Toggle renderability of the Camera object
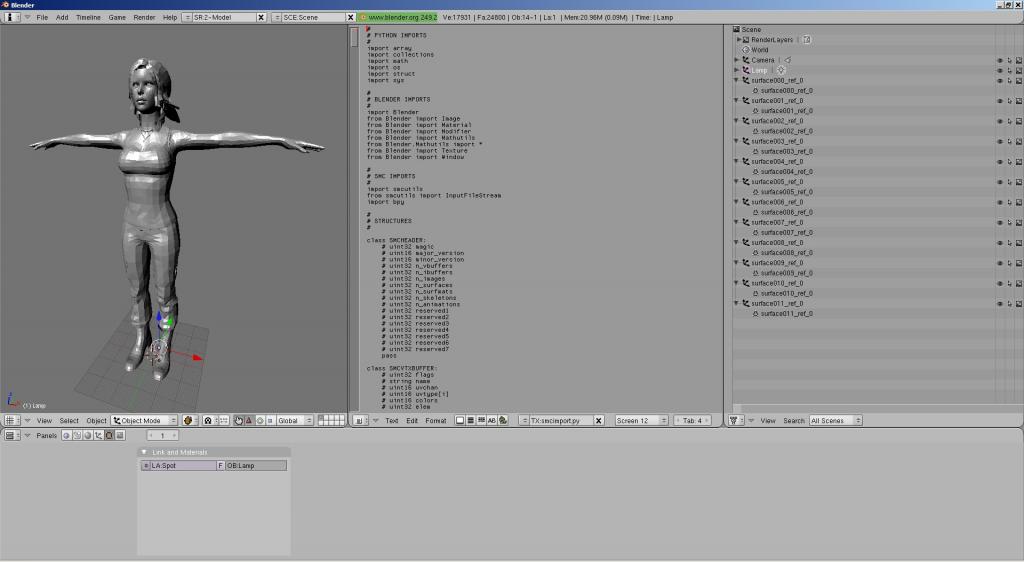The image size is (1024, 562). [1018, 60]
